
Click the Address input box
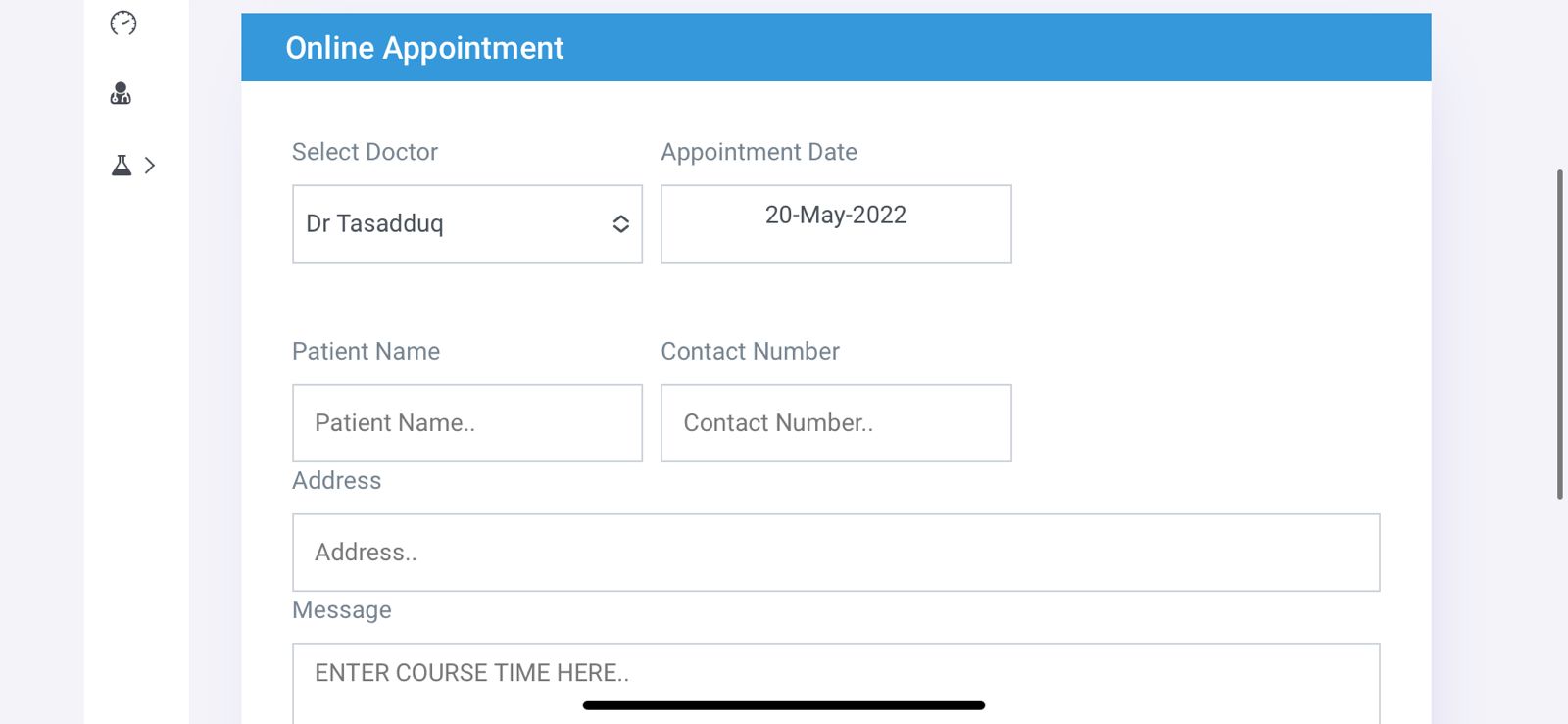[x=836, y=553]
